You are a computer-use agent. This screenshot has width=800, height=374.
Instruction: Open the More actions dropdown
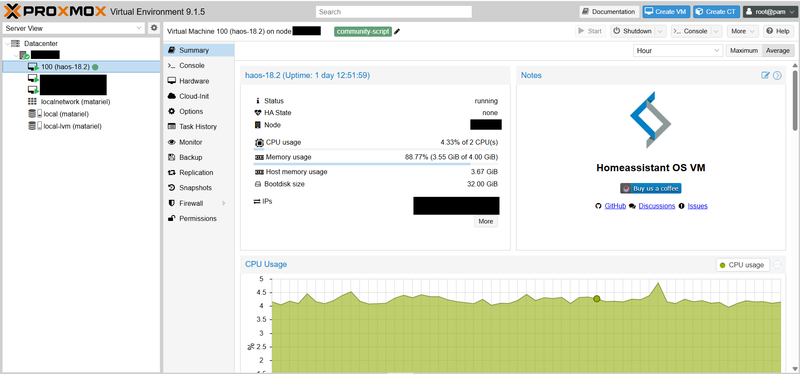tap(742, 32)
